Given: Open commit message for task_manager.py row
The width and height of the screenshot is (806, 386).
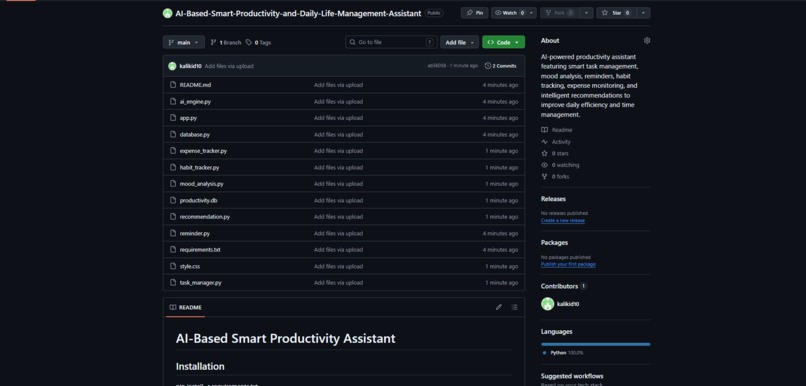Looking at the screenshot, I should coord(338,283).
